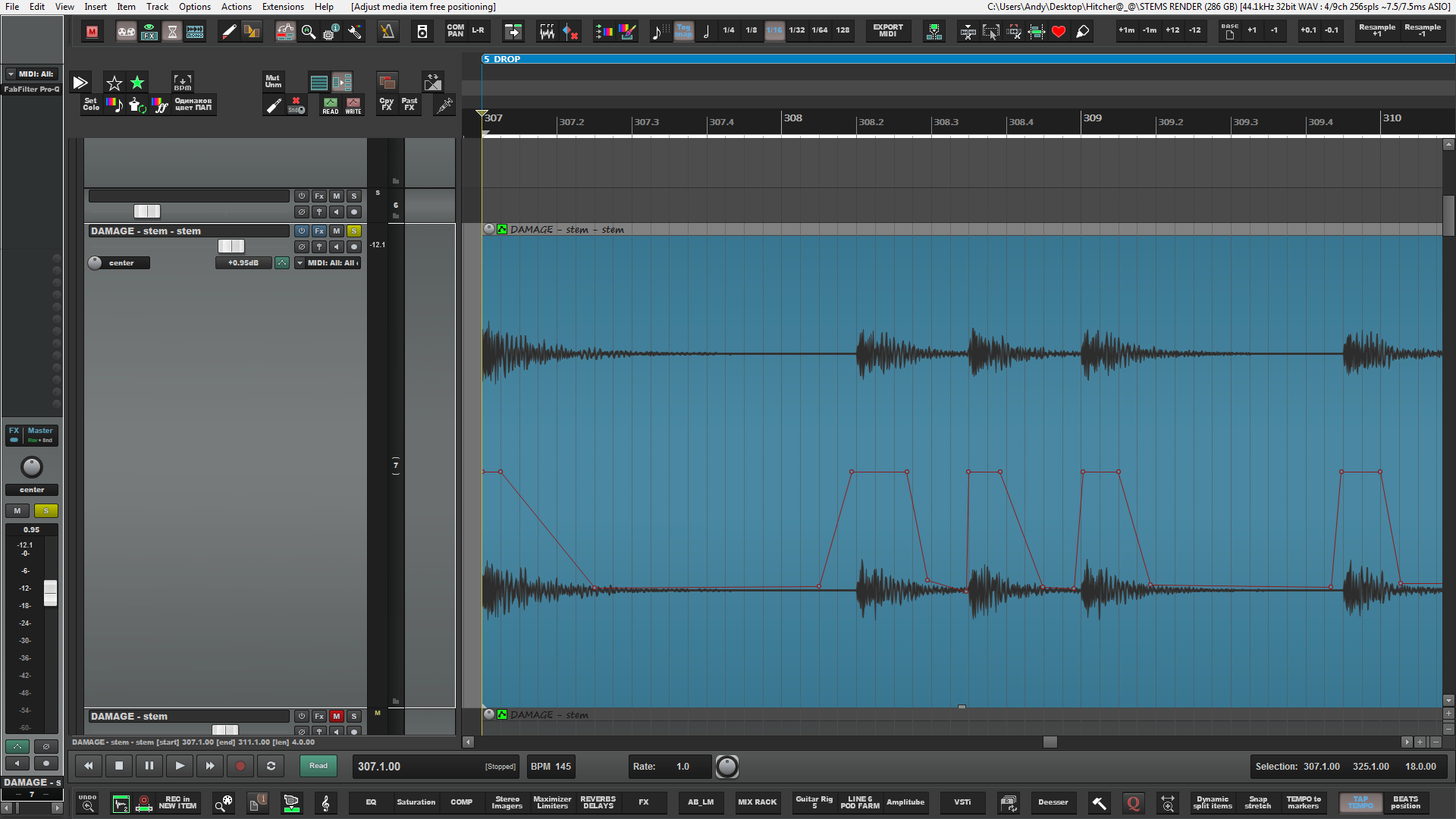Click the Deesser button in bottom toolbar
The image size is (1456, 819).
coord(1053,802)
